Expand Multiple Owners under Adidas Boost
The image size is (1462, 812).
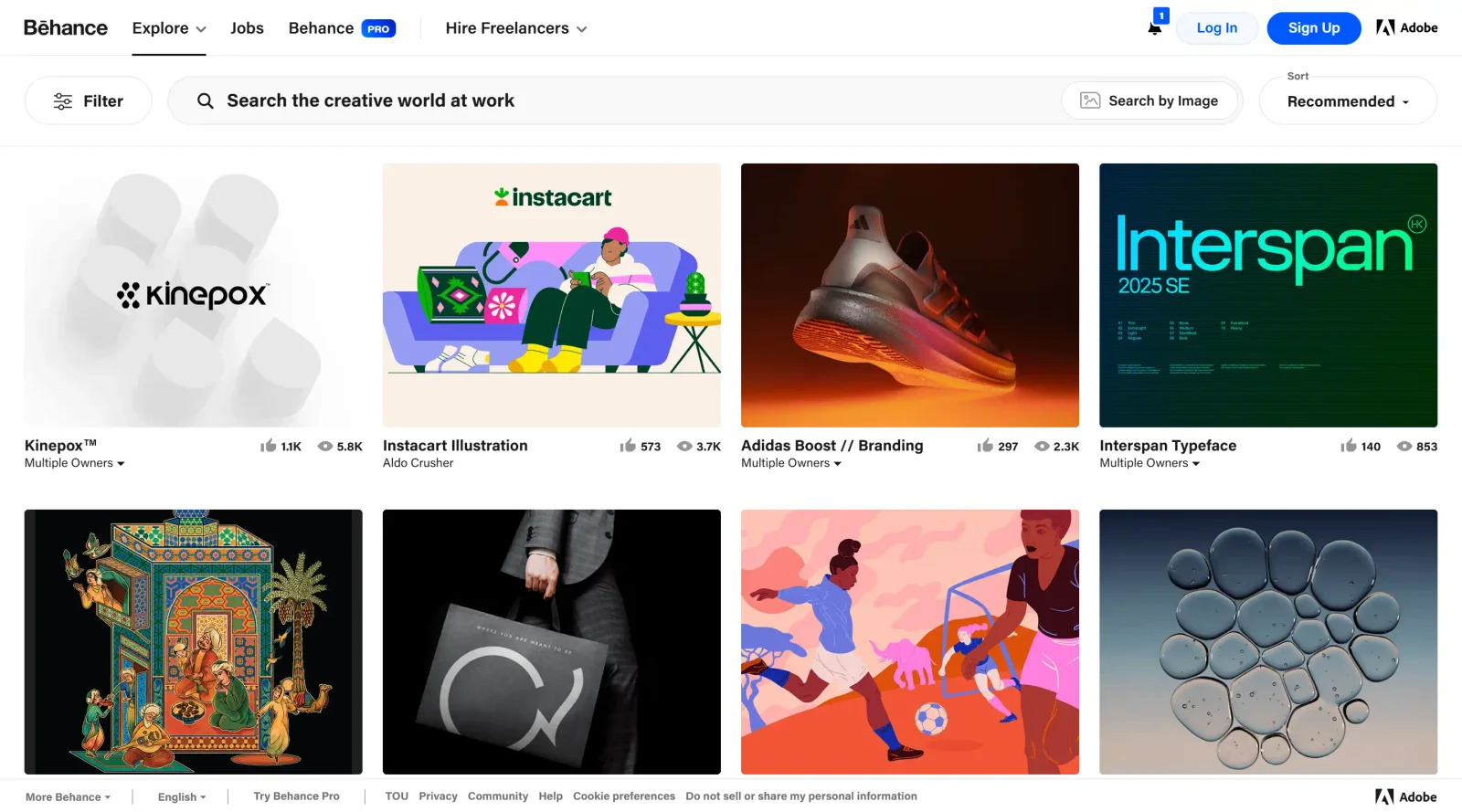tap(791, 463)
